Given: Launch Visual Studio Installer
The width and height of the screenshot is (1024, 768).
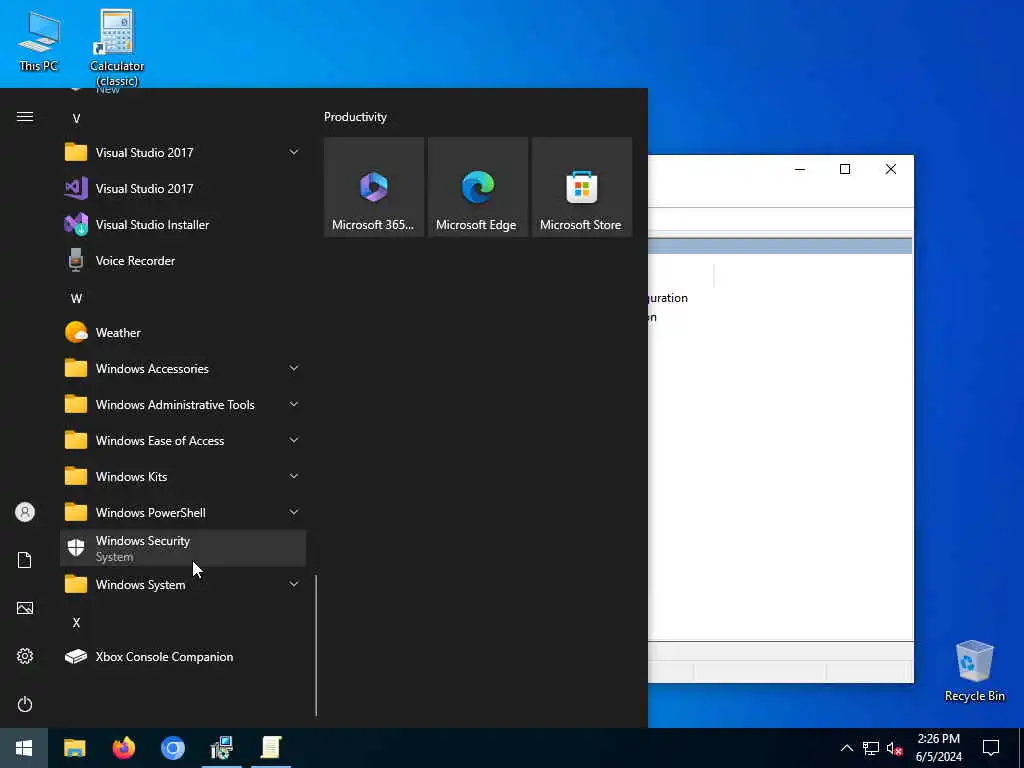Looking at the screenshot, I should click(183, 225).
